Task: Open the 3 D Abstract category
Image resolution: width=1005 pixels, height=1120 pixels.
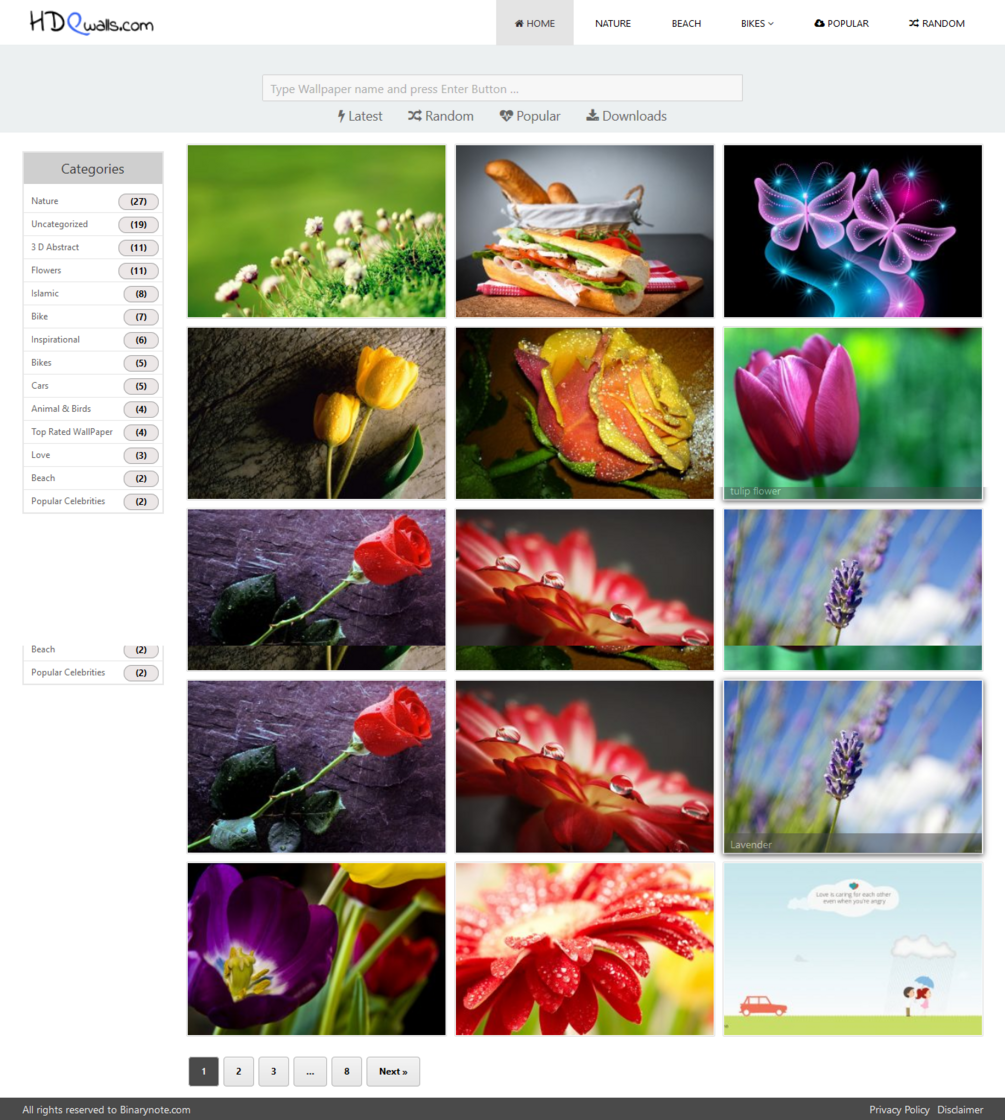Action: pyautogui.click(x=55, y=247)
